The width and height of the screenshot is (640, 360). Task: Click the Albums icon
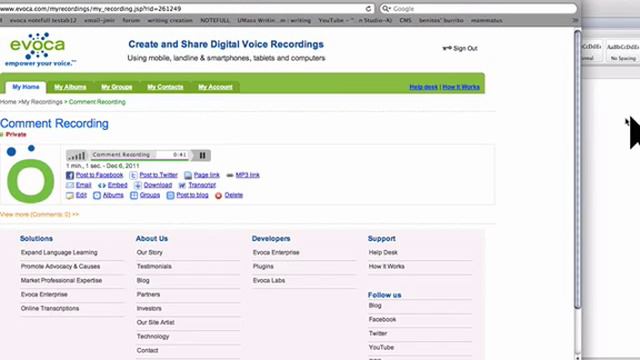click(x=97, y=196)
